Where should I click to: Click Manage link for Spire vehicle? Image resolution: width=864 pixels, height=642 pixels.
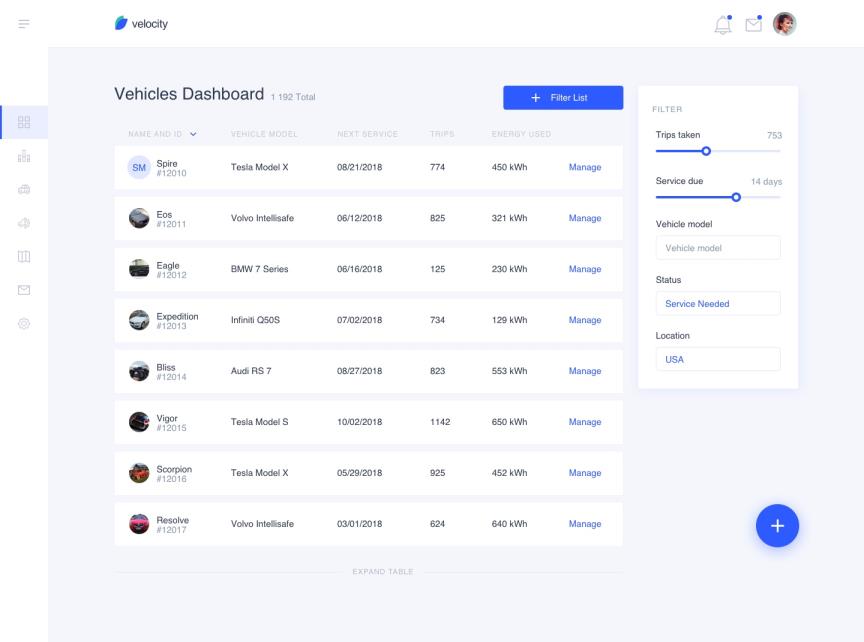[585, 167]
